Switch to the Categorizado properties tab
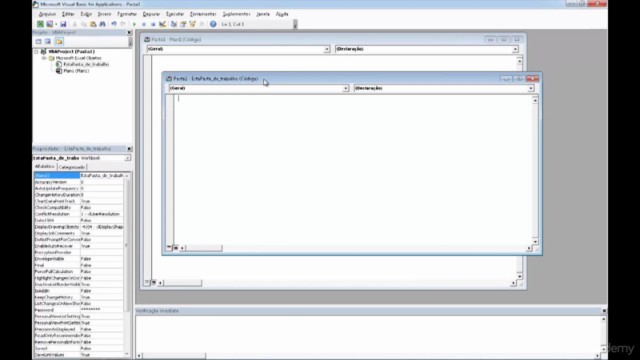This screenshot has width=640, height=360. (x=72, y=167)
